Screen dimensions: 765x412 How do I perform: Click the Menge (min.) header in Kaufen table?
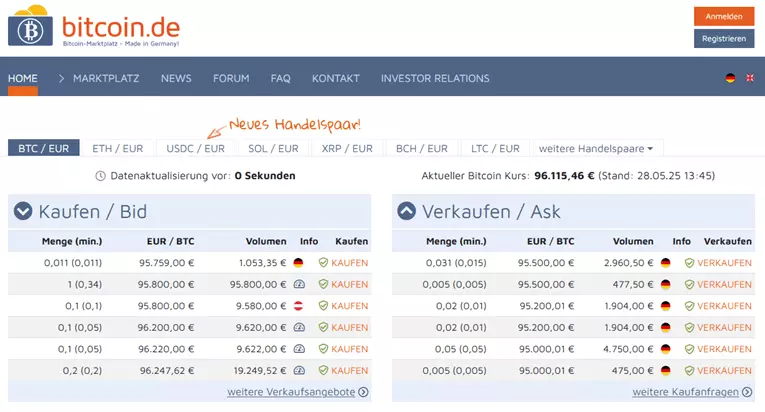click(x=72, y=241)
